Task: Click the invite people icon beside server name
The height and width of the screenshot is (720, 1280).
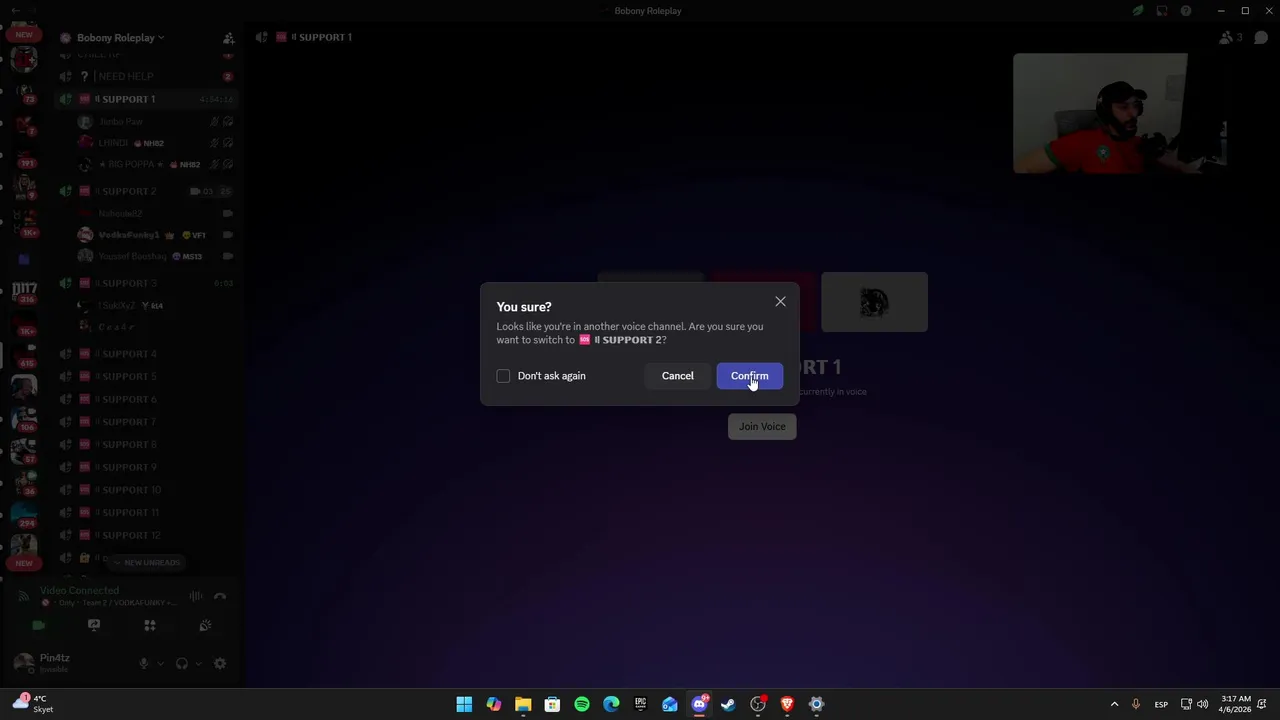Action: [x=228, y=38]
